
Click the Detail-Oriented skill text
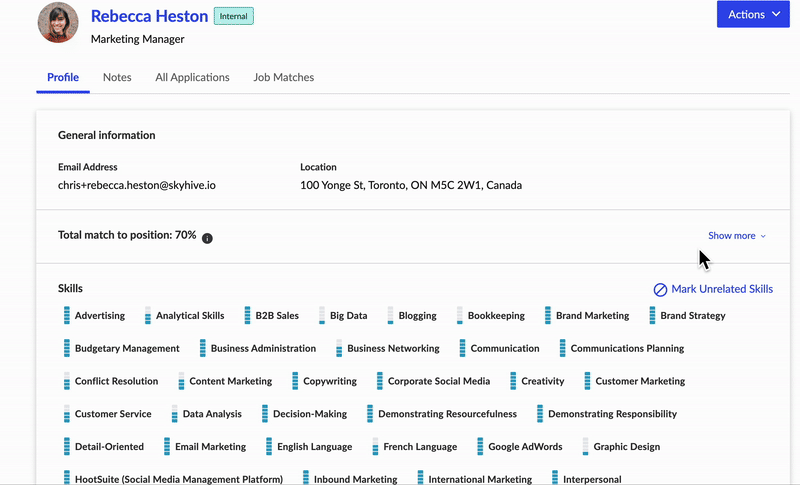[x=109, y=447]
